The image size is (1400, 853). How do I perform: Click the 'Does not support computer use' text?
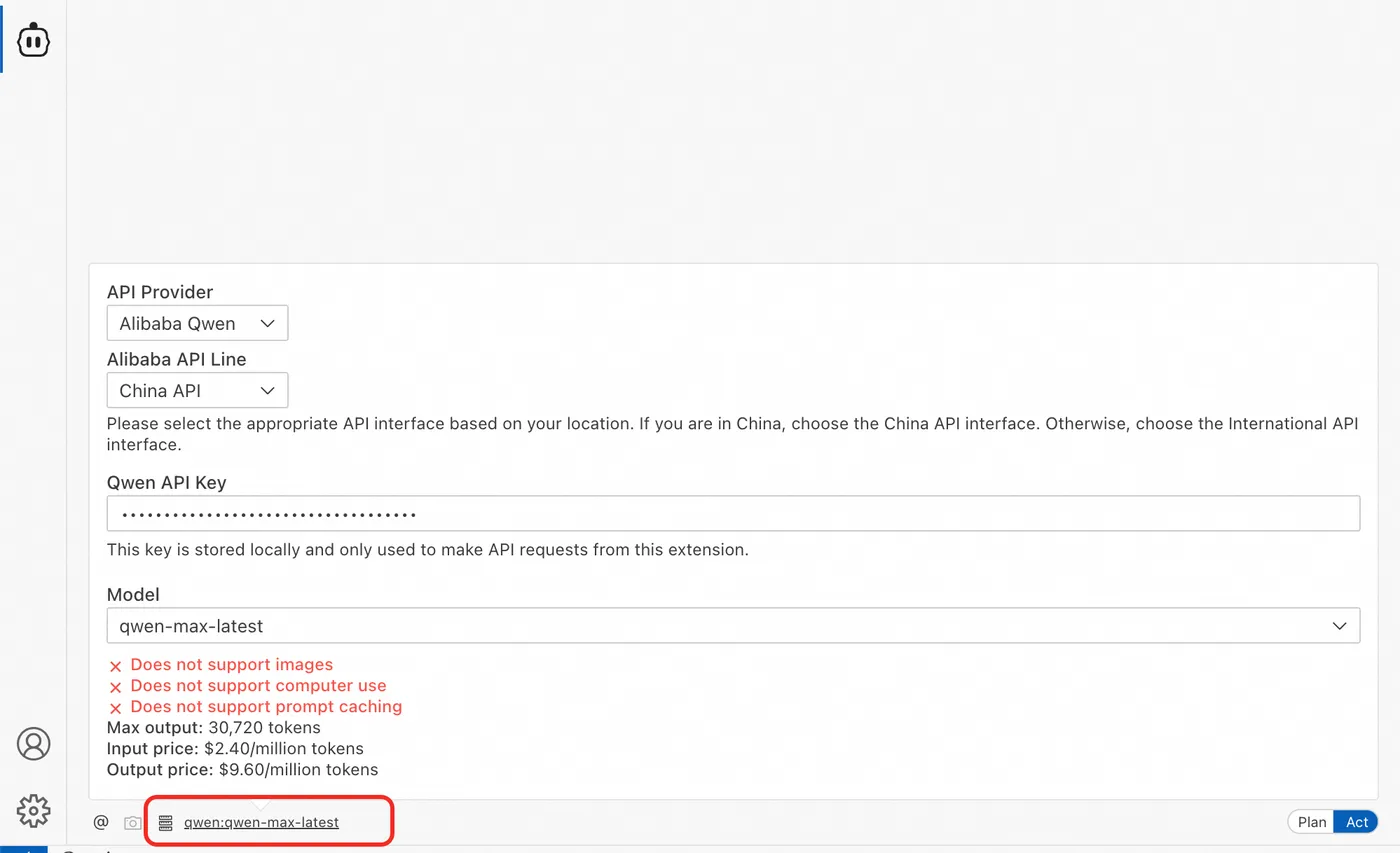click(258, 685)
